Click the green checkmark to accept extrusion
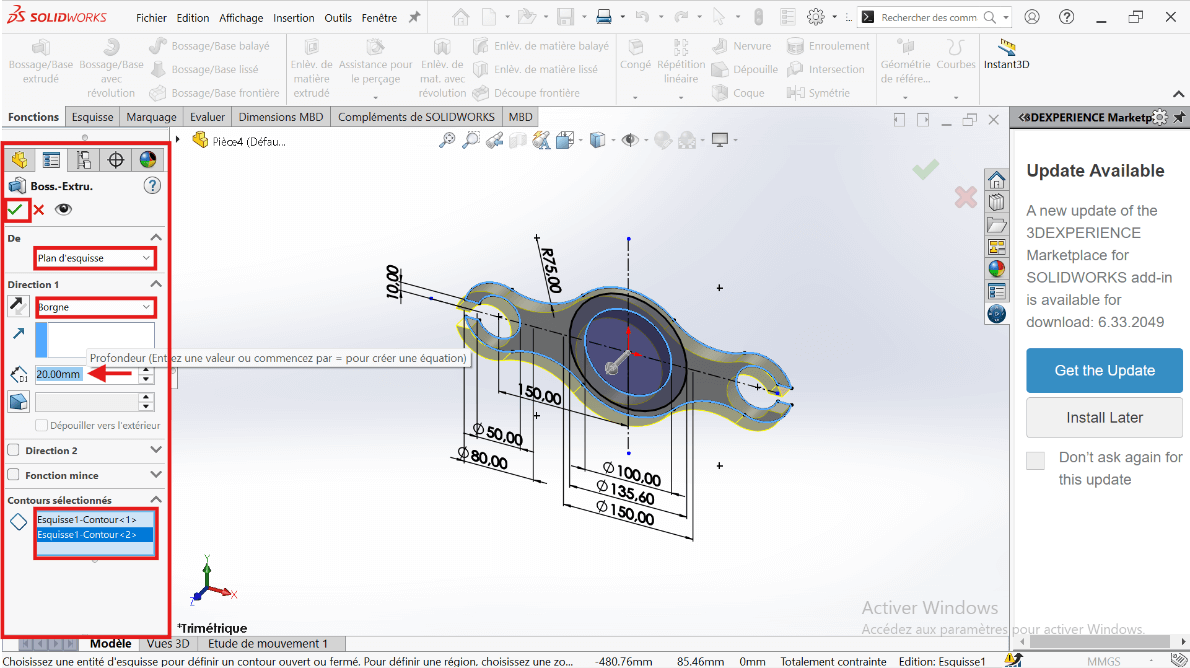Image resolution: width=1190 pixels, height=668 pixels. pos(16,209)
